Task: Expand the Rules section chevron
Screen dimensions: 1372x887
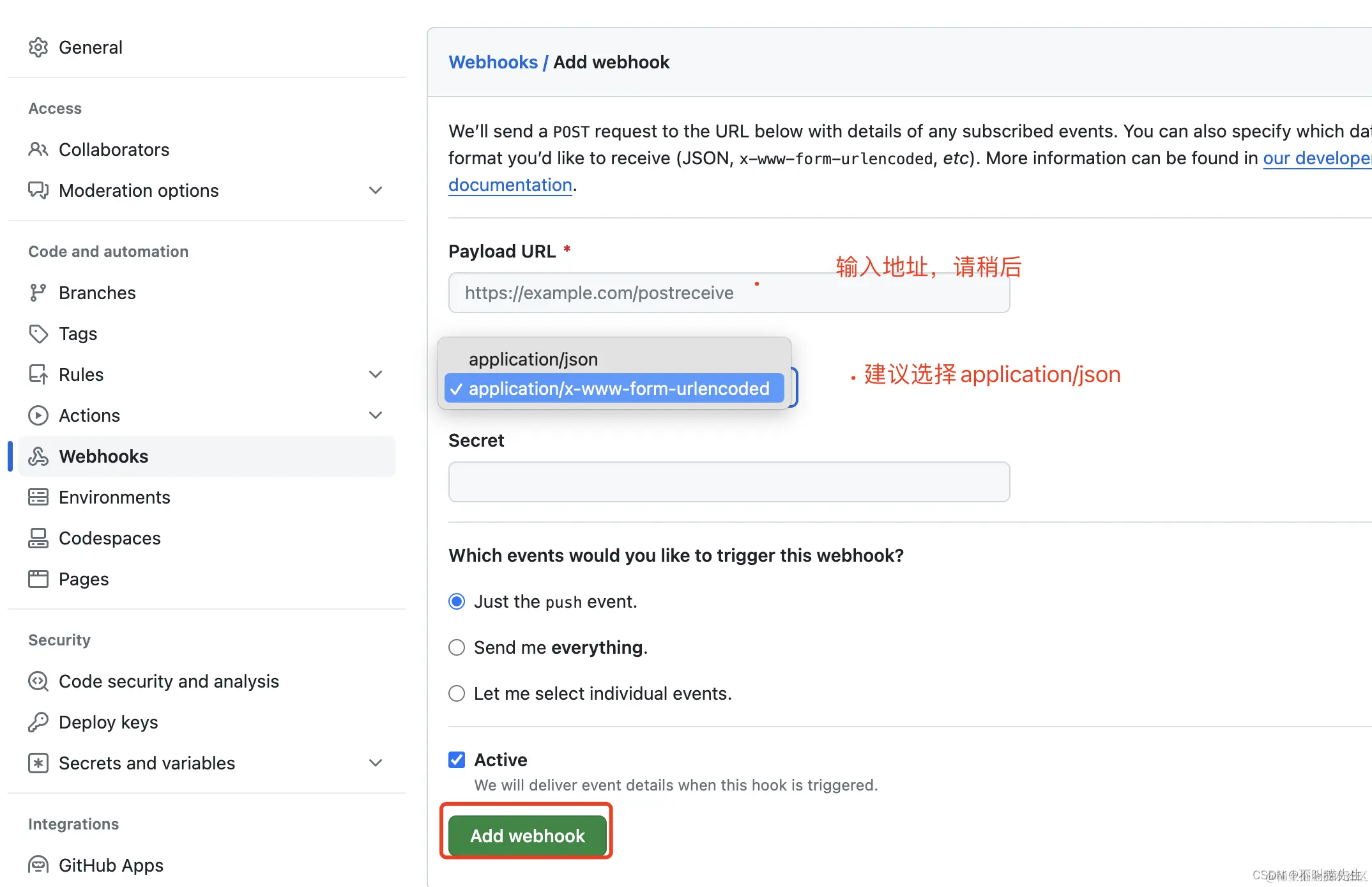Action: tap(376, 374)
